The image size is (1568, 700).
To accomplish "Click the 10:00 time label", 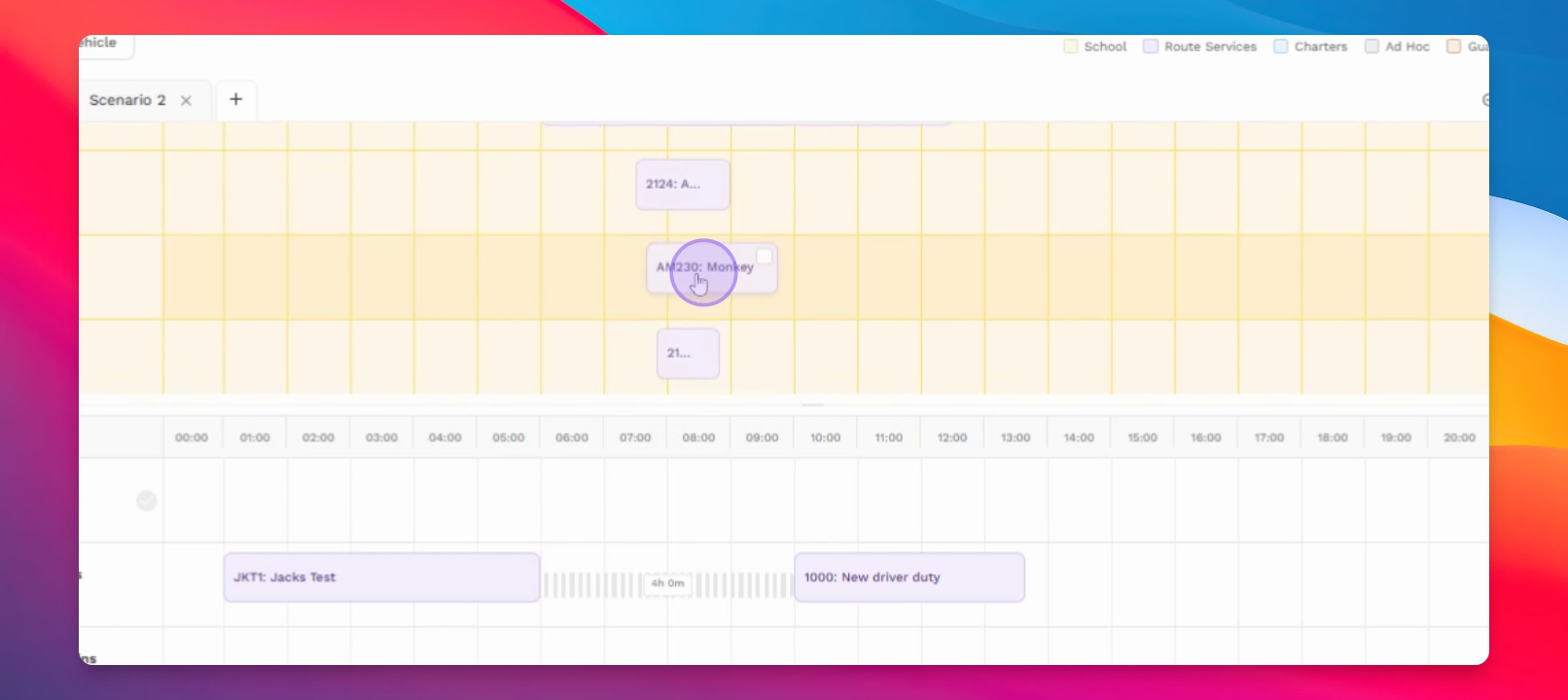I will 825,437.
